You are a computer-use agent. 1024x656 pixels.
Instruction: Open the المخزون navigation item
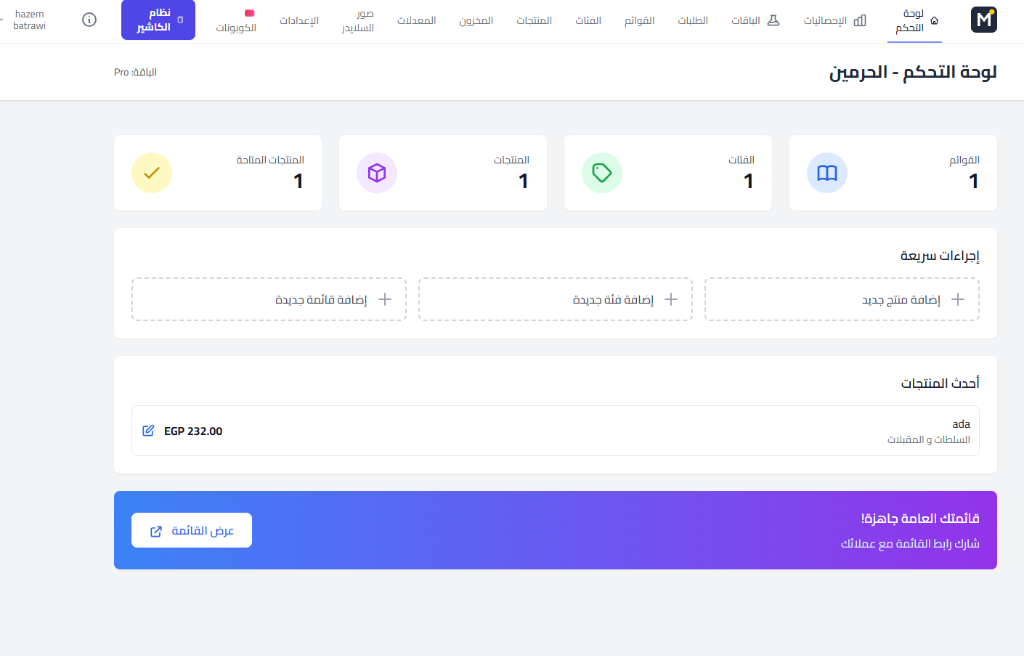[477, 19]
